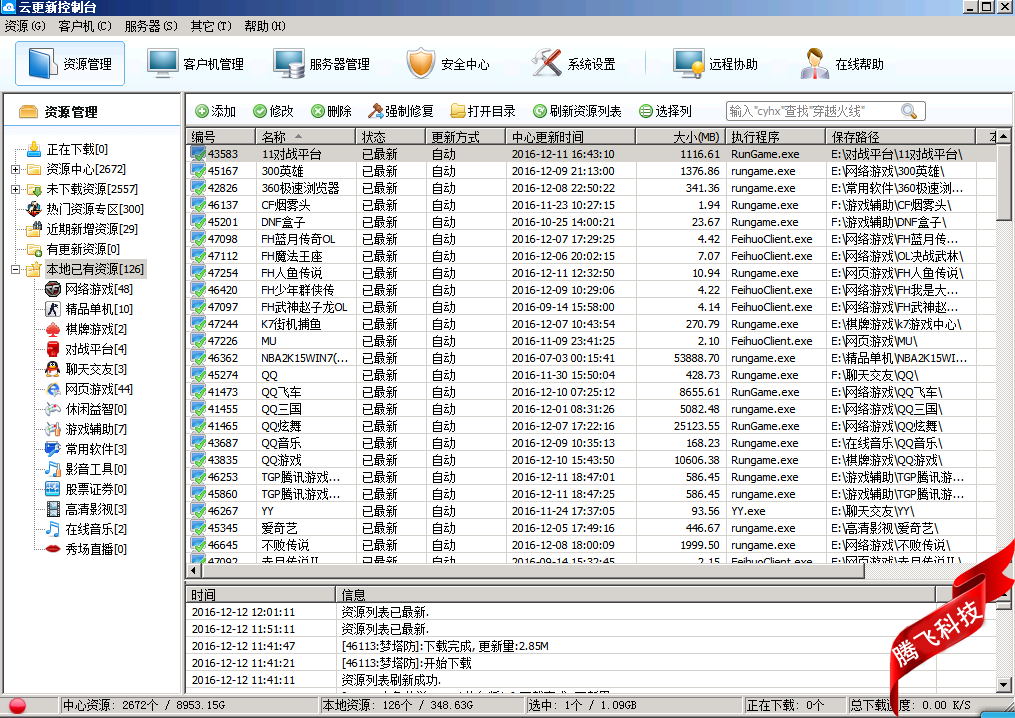Open 服务器管理 section
Screen dimensions: 1015x718
(321, 63)
